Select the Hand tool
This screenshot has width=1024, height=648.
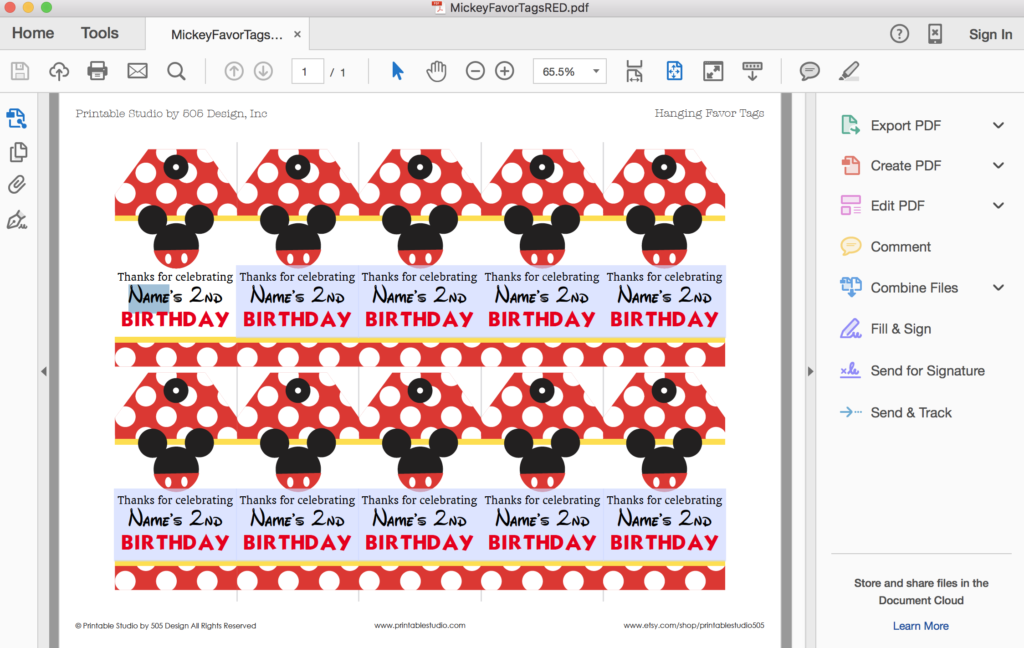click(x=436, y=71)
